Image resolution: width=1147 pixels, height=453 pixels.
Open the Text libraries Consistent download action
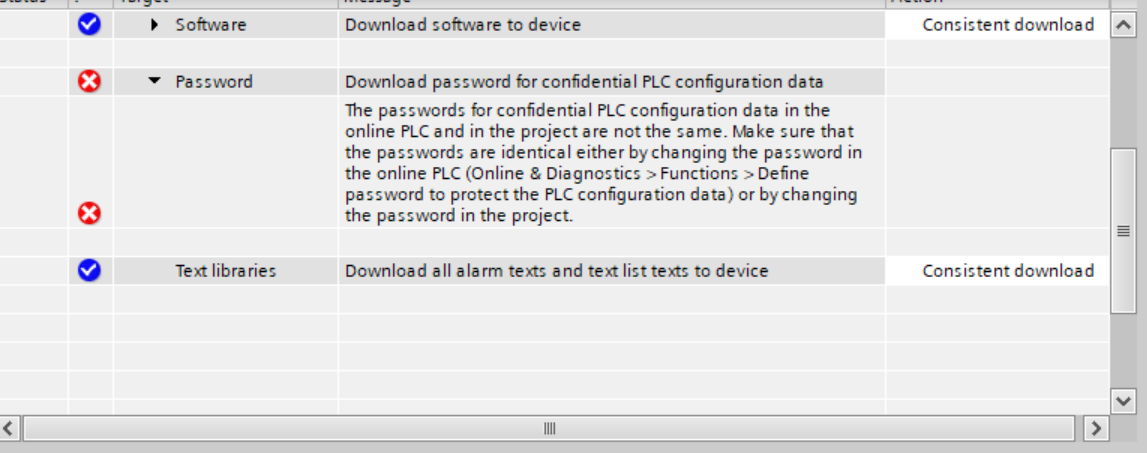coord(1007,270)
